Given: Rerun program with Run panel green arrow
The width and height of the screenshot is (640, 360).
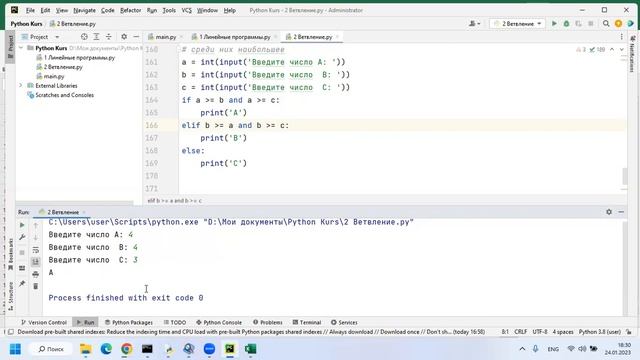Looking at the screenshot, I should (x=22, y=225).
